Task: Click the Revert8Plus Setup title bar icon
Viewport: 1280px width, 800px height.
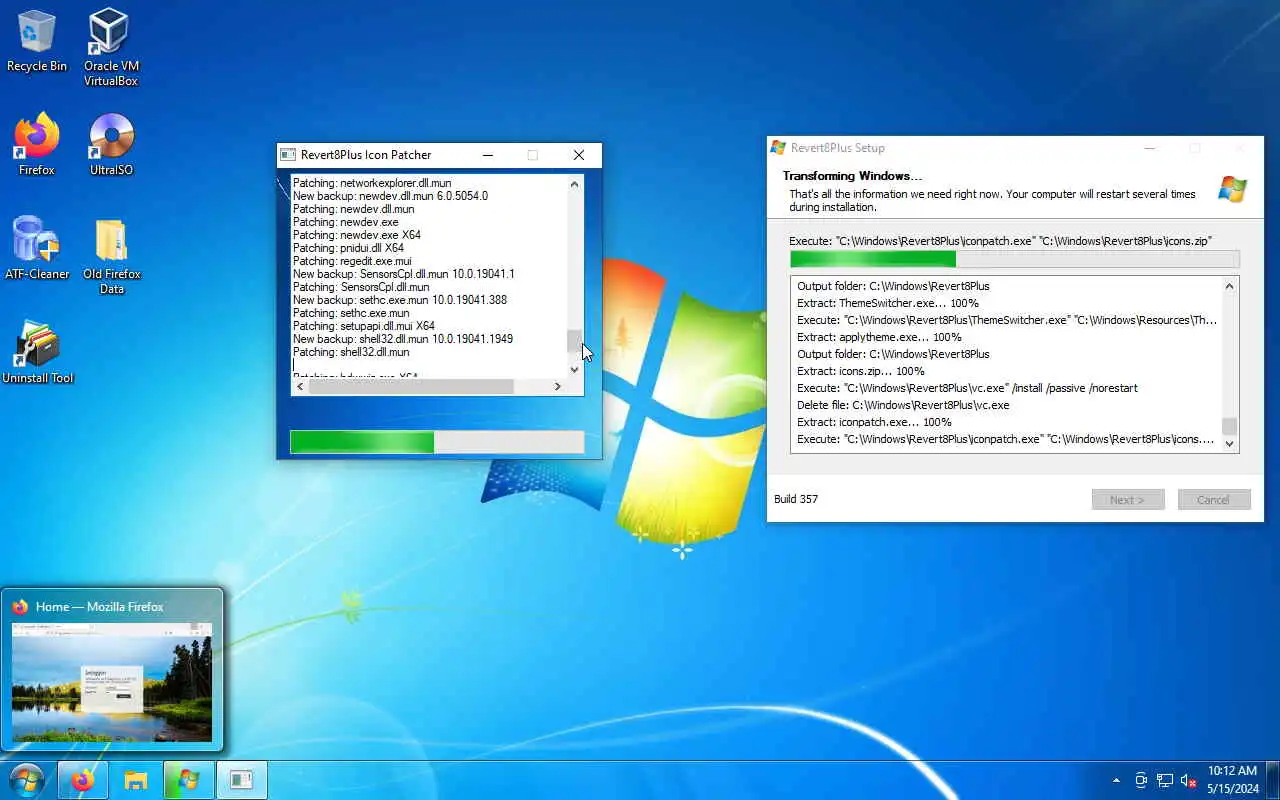Action: (779, 148)
